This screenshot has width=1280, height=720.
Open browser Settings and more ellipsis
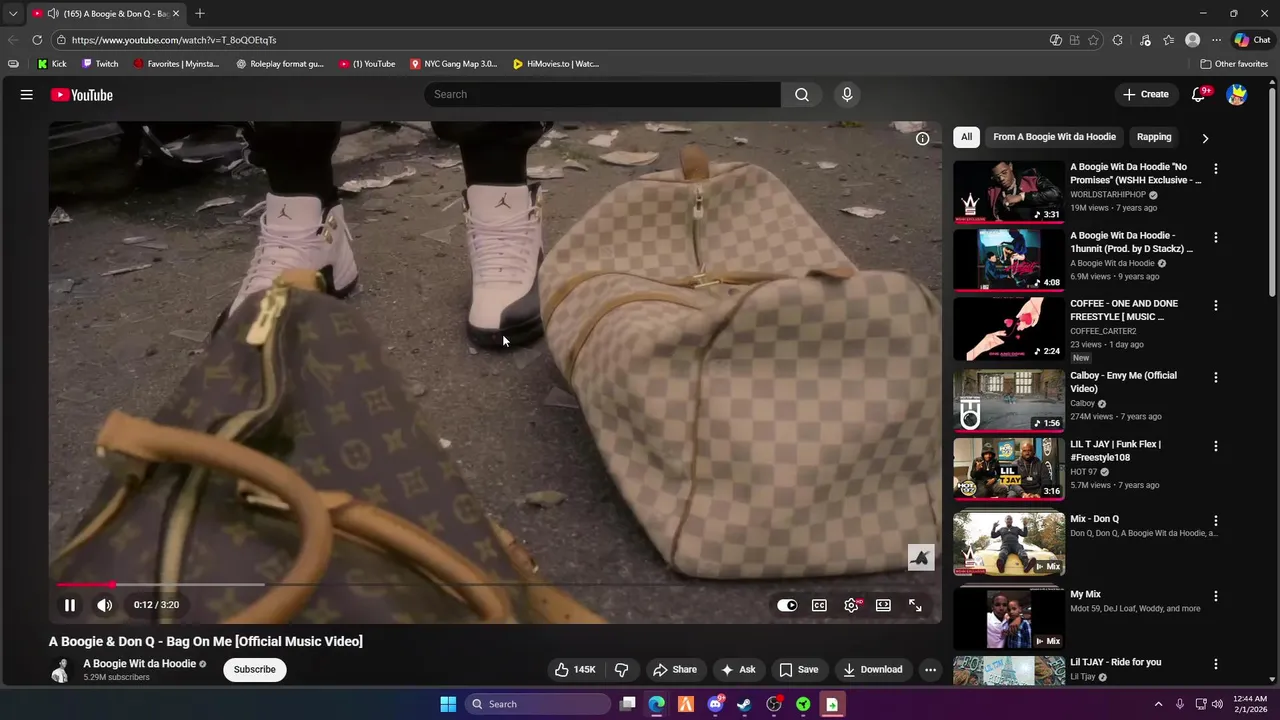pos(1216,40)
